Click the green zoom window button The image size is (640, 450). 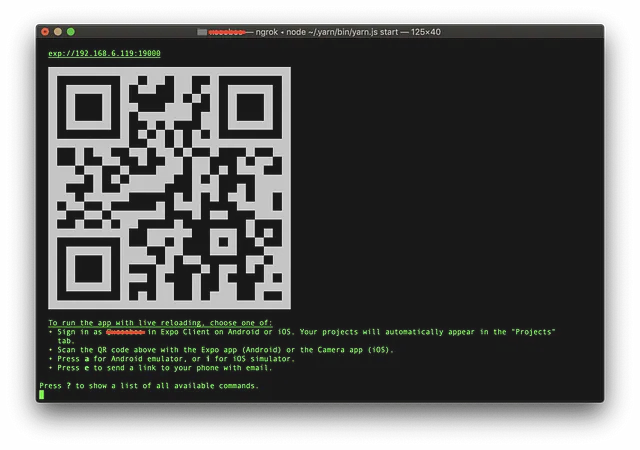[71, 32]
